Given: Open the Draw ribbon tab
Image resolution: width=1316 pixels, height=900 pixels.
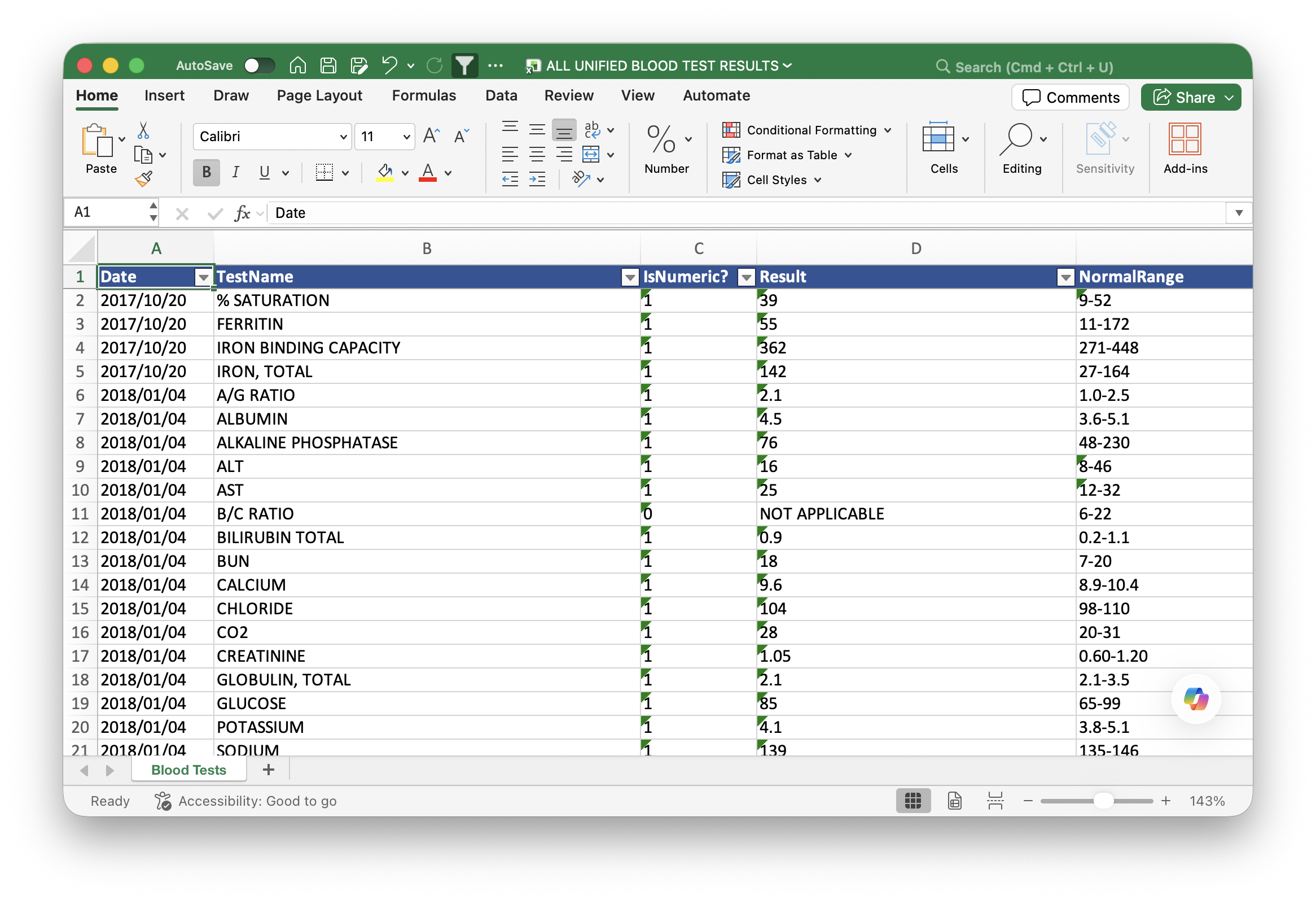Looking at the screenshot, I should tap(231, 95).
